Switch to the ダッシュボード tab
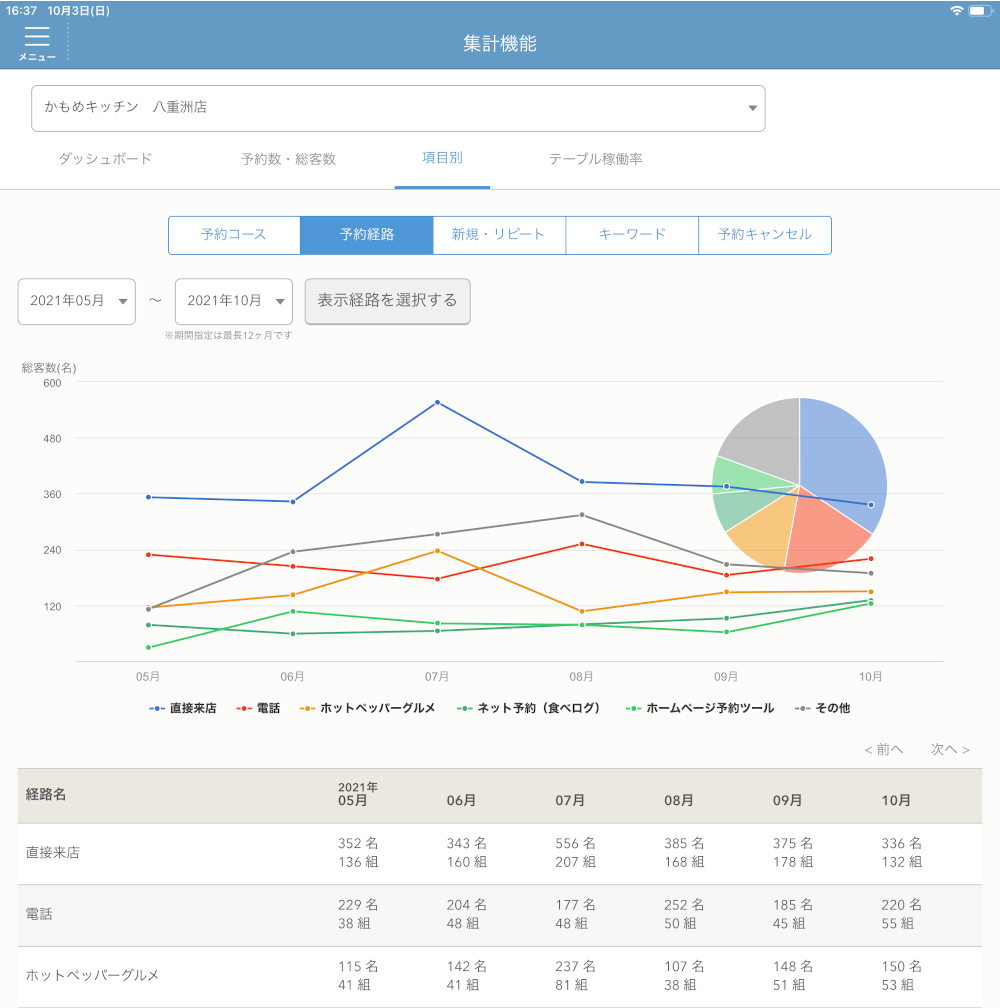1000x1008 pixels. pos(105,159)
